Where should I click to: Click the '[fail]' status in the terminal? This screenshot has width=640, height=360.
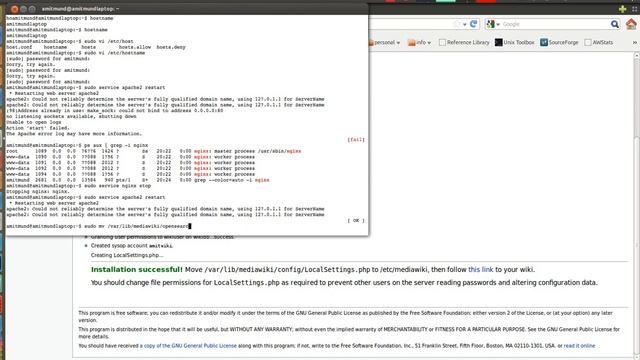pyautogui.click(x=356, y=140)
